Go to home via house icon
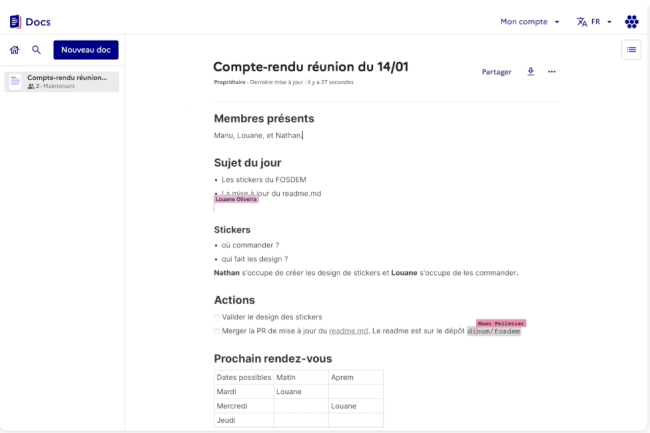 click(x=15, y=50)
